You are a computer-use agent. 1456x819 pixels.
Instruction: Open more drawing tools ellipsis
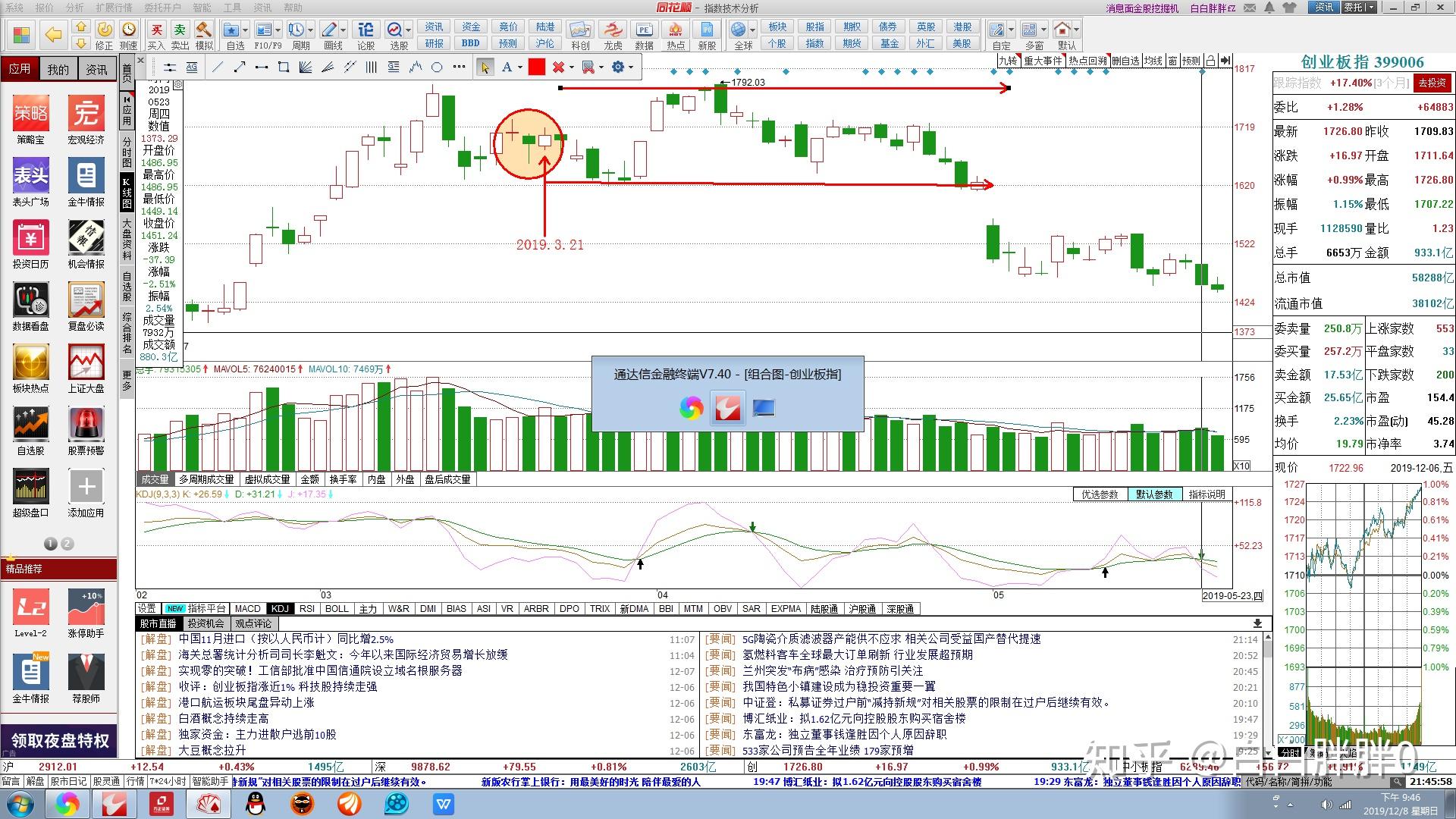pos(459,67)
